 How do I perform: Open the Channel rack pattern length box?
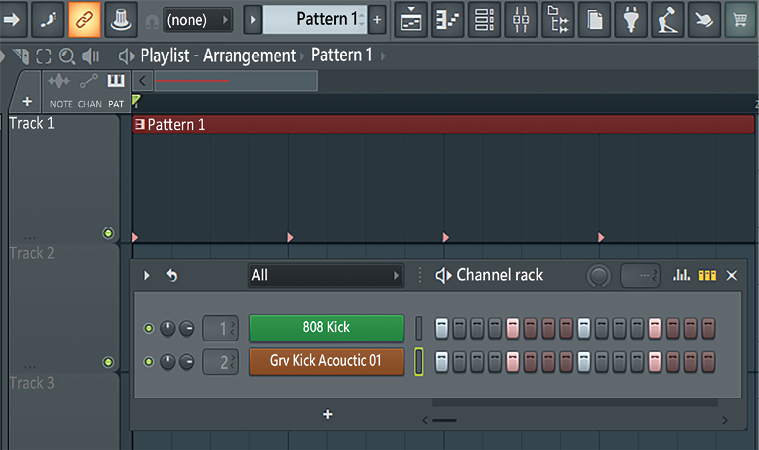click(640, 276)
